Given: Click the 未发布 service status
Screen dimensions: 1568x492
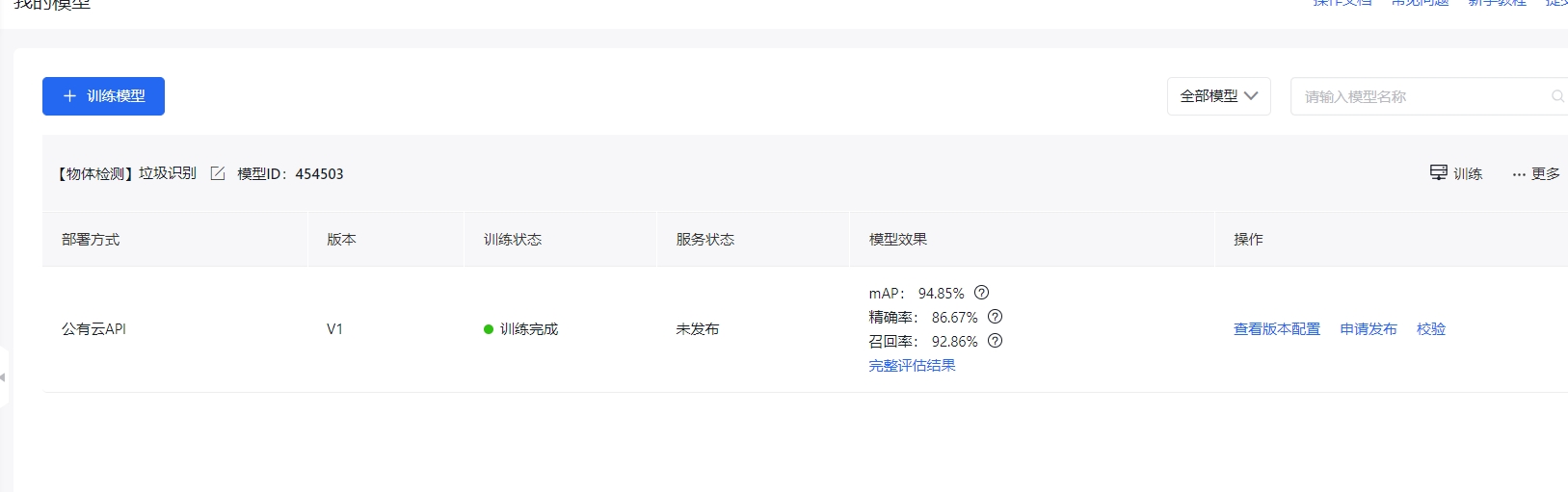Looking at the screenshot, I should click(697, 328).
